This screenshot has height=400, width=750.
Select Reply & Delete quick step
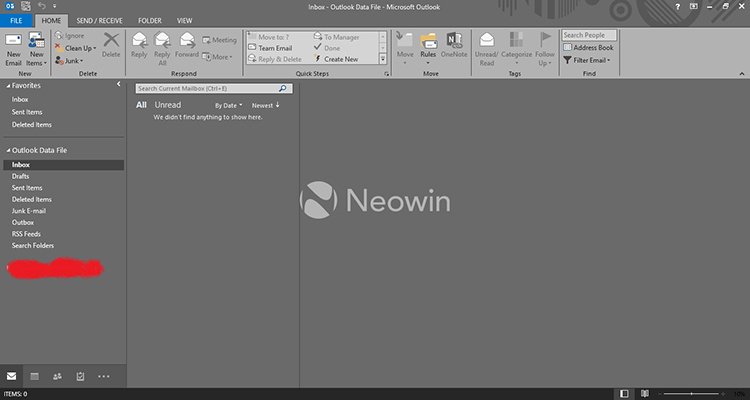tap(275, 59)
